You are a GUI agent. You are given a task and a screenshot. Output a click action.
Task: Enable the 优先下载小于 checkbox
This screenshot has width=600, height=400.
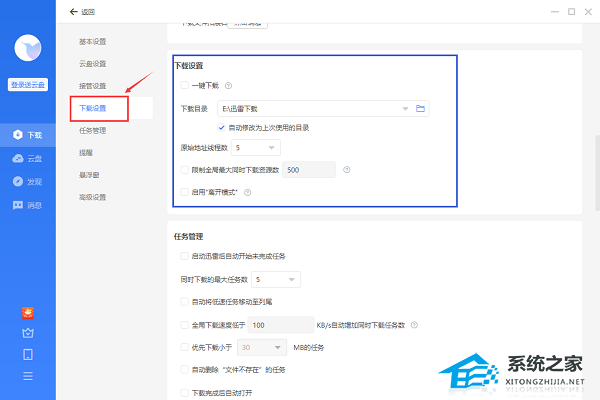tap(184, 347)
